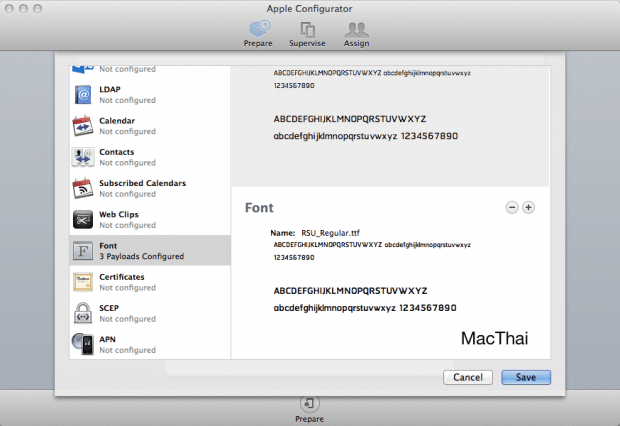This screenshot has height=426, width=620.
Task: Click the Font section heading
Action: pos(259,208)
